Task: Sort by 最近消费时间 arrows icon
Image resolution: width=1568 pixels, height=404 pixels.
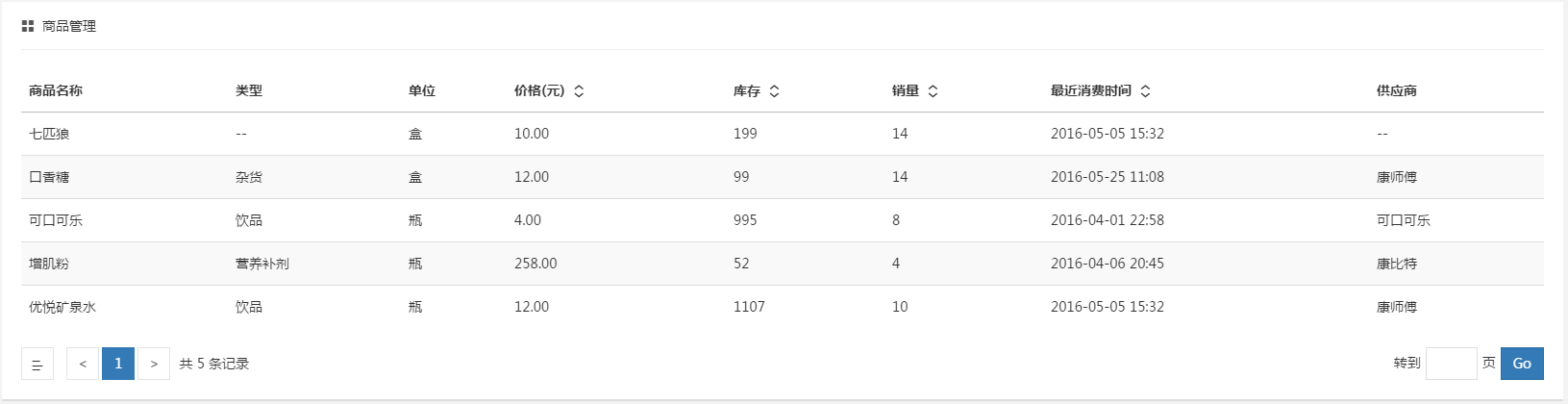Action: (x=1145, y=91)
